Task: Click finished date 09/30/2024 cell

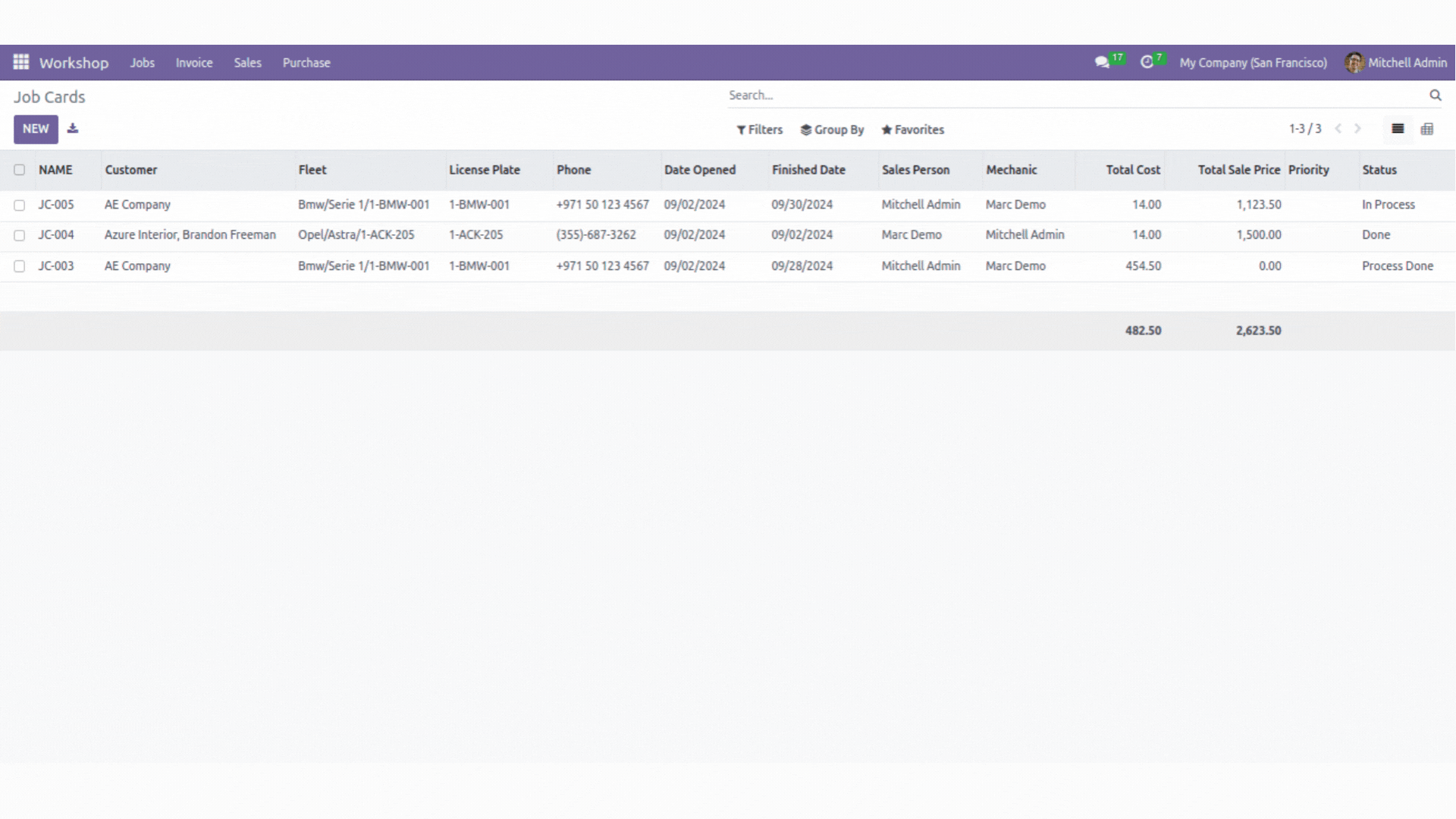Action: pos(802,205)
